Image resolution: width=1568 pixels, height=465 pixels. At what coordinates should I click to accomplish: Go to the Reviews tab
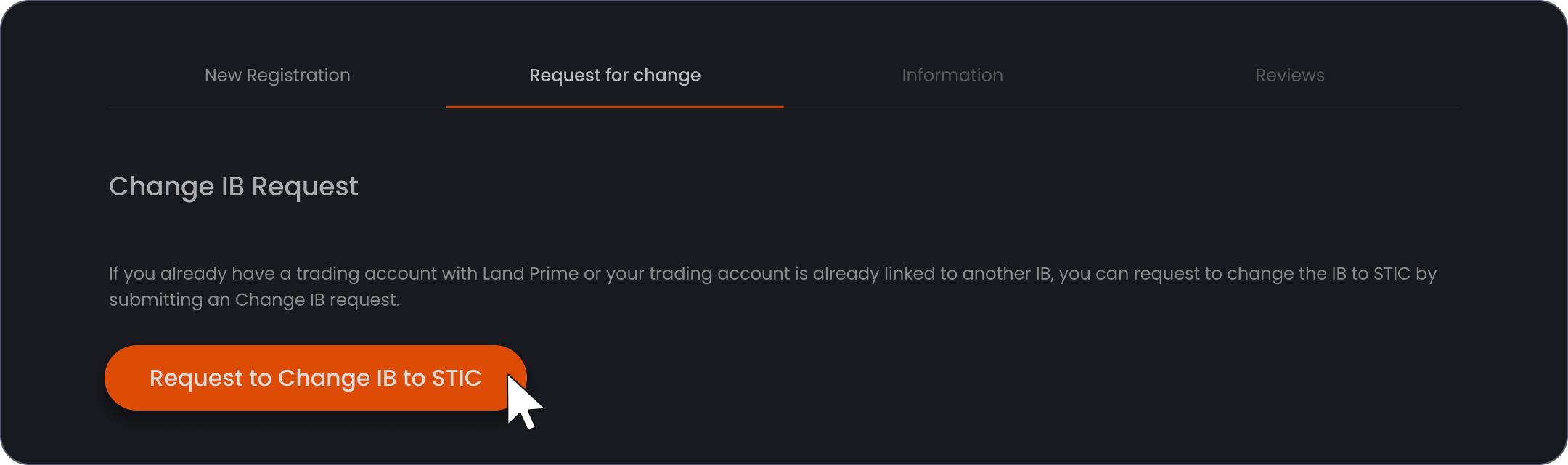point(1290,76)
